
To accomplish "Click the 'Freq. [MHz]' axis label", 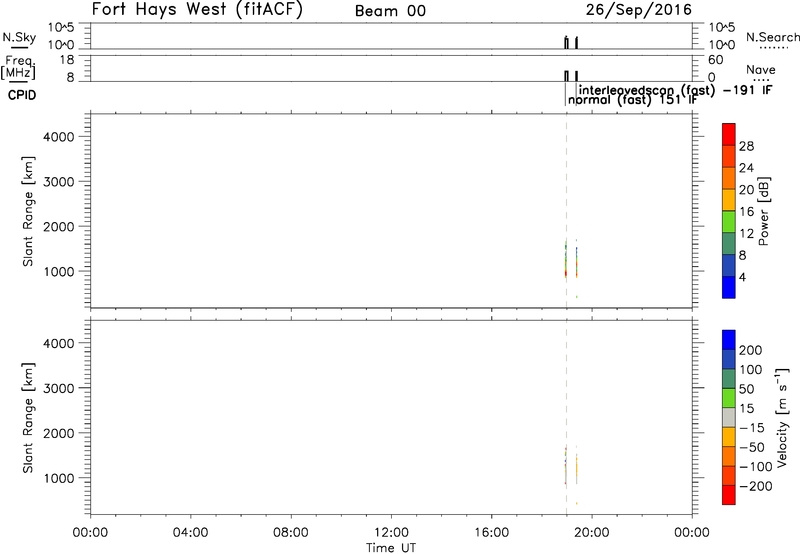I will [x=19, y=67].
